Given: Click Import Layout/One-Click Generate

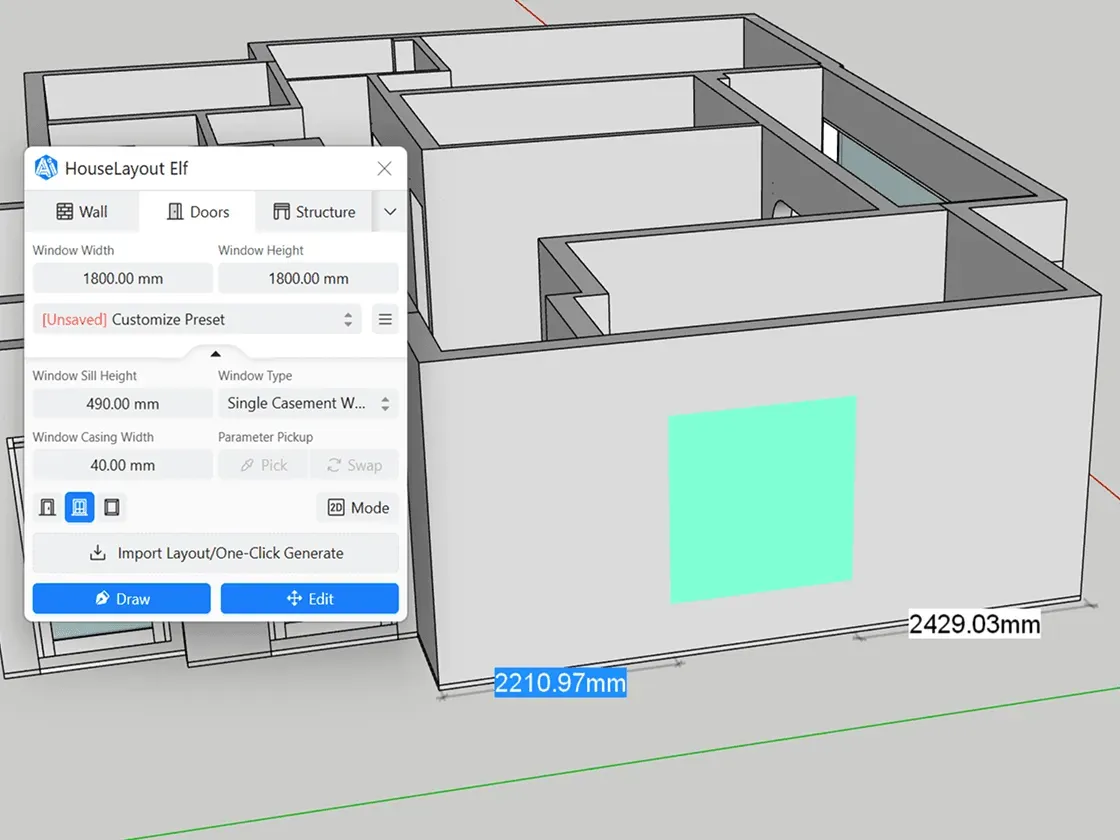Looking at the screenshot, I should pos(215,553).
